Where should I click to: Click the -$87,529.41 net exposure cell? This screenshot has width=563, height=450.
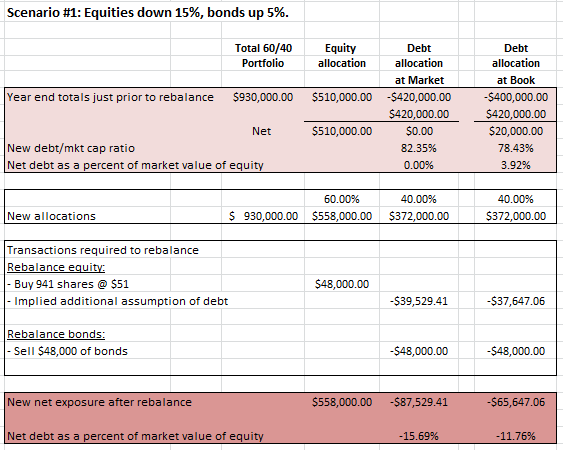[x=419, y=402]
